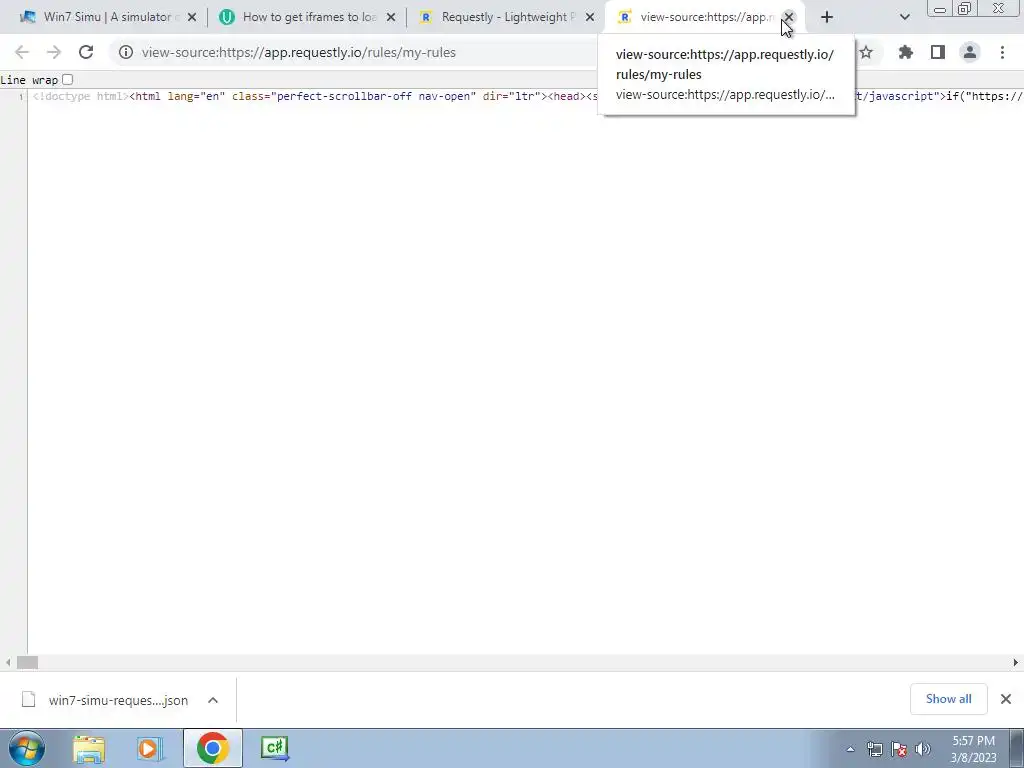The width and height of the screenshot is (1024, 768).
Task: Click the scrollbar right arrow
Action: (1016, 663)
